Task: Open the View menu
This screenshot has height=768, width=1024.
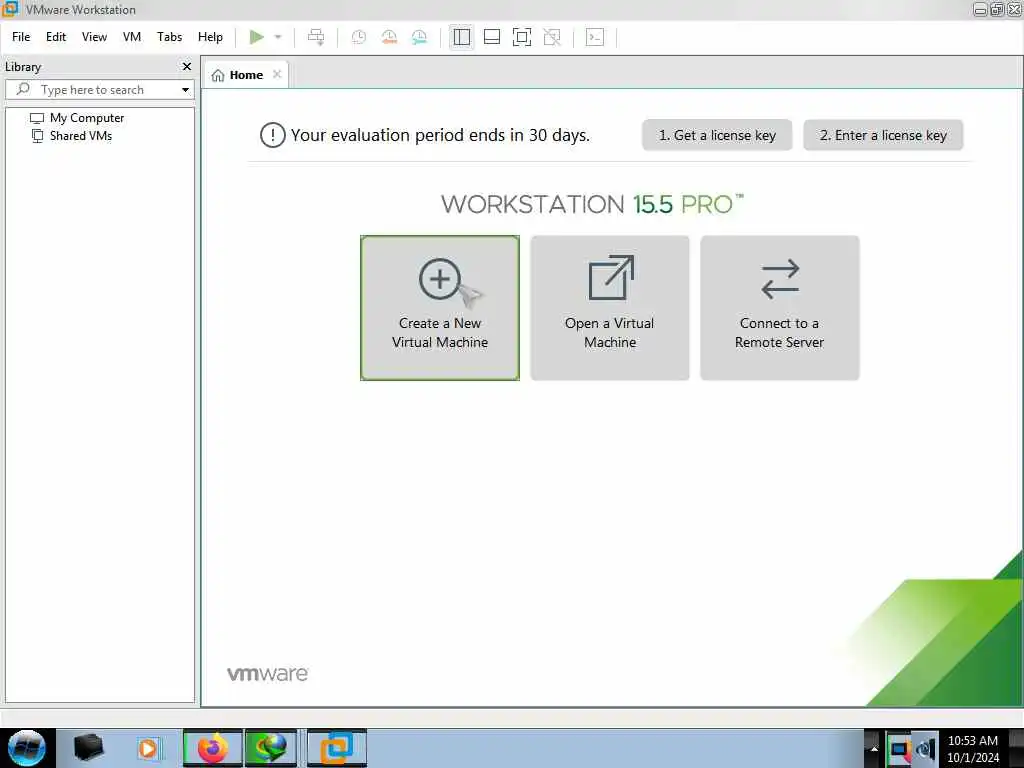Action: point(94,37)
